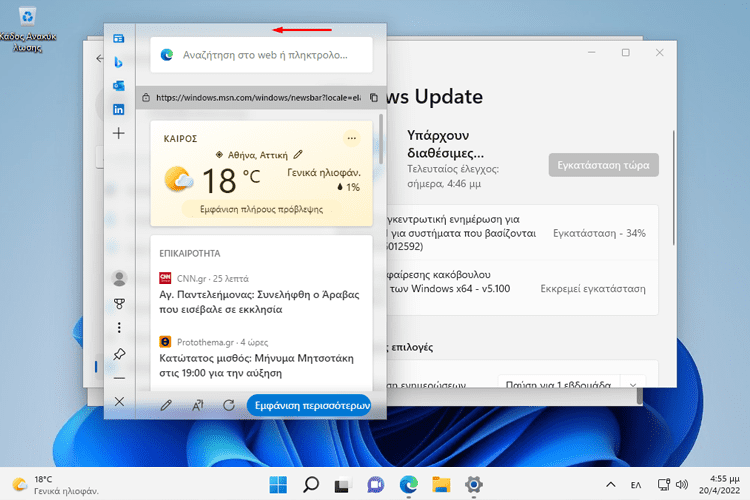
Task: Open LinkedIn icon in Edge bar sidebar
Action: click(x=119, y=110)
